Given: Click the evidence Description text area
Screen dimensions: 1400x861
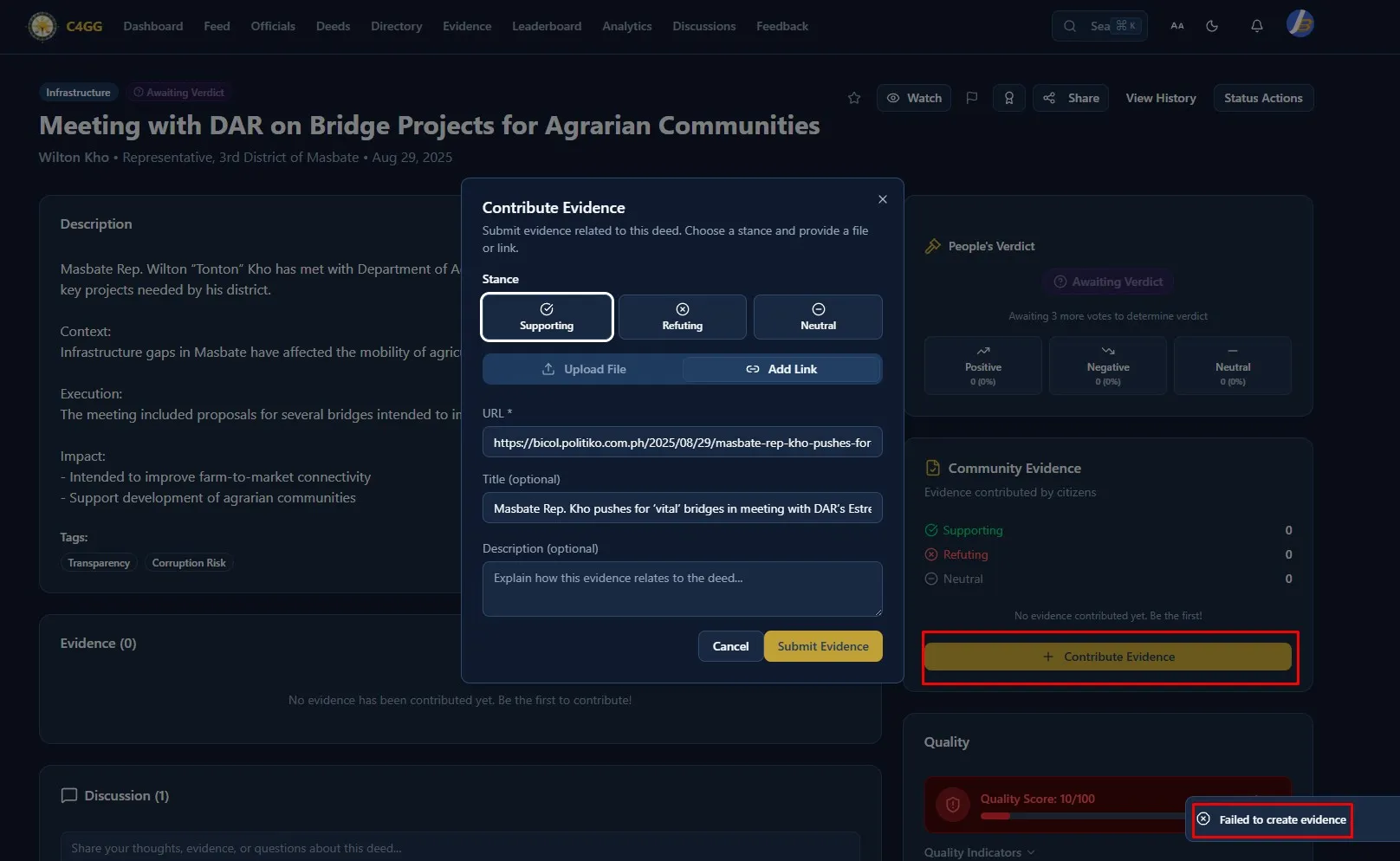Looking at the screenshot, I should pyautogui.click(x=682, y=589).
